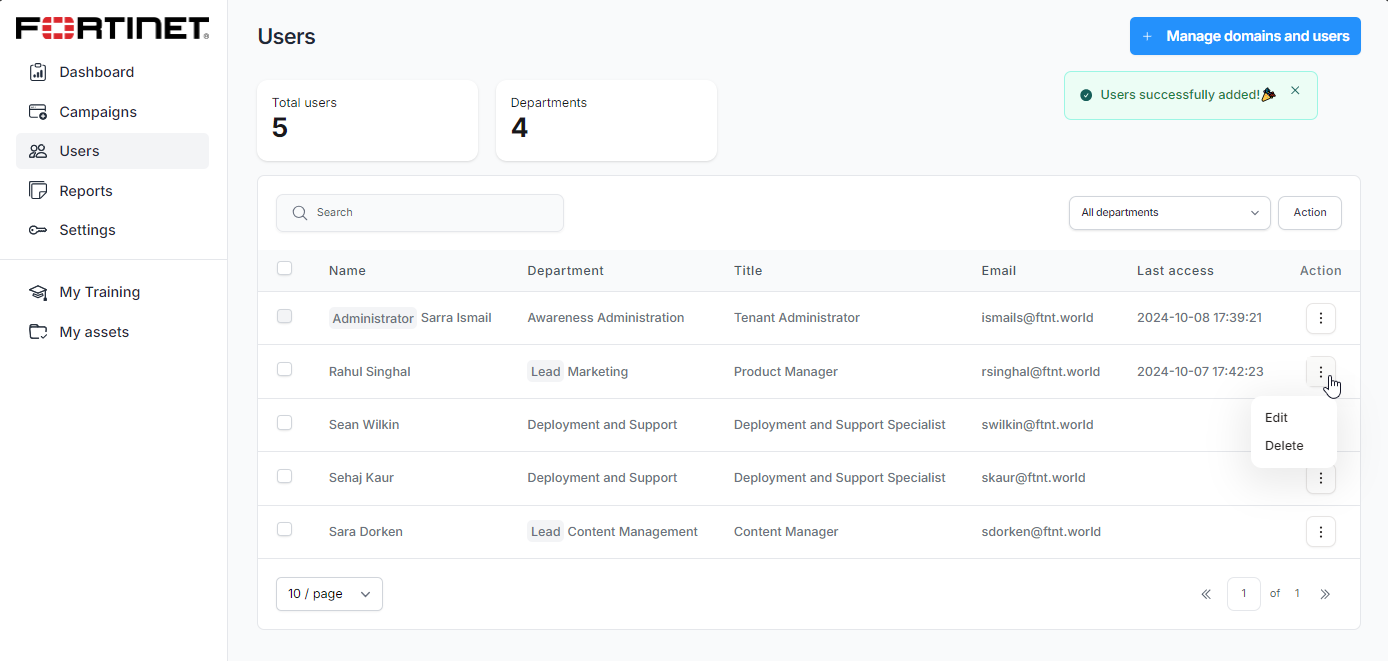This screenshot has width=1388, height=661.
Task: Click the My assets folder icon
Action: [x=38, y=332]
